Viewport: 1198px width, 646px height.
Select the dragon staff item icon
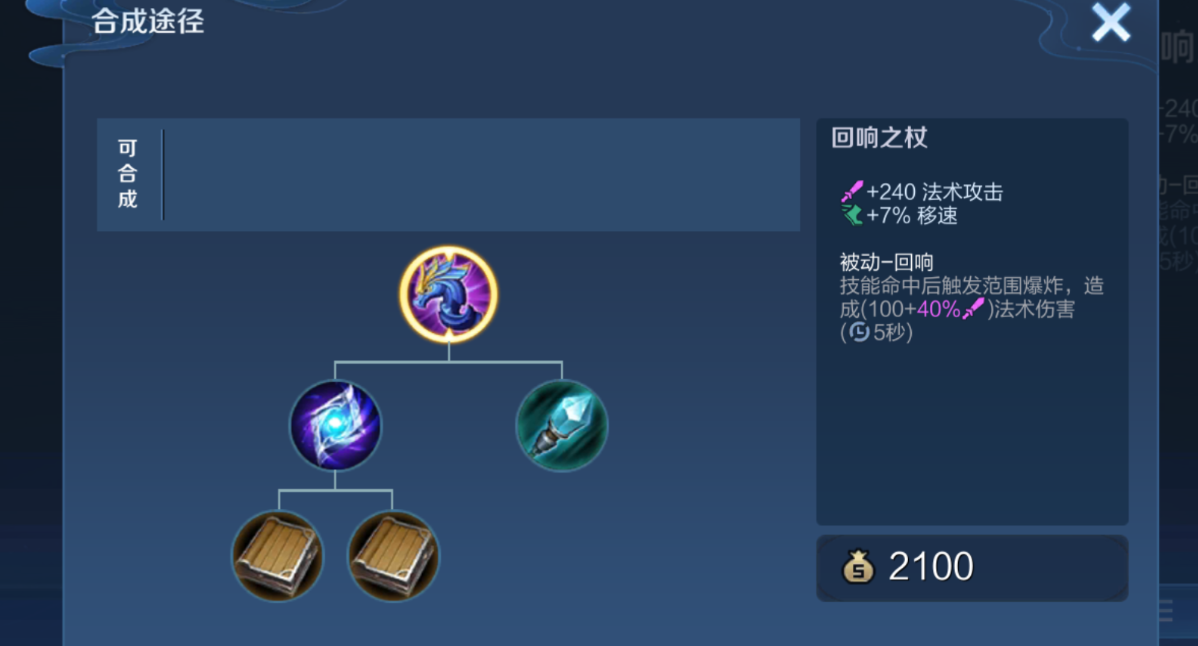[x=448, y=294]
